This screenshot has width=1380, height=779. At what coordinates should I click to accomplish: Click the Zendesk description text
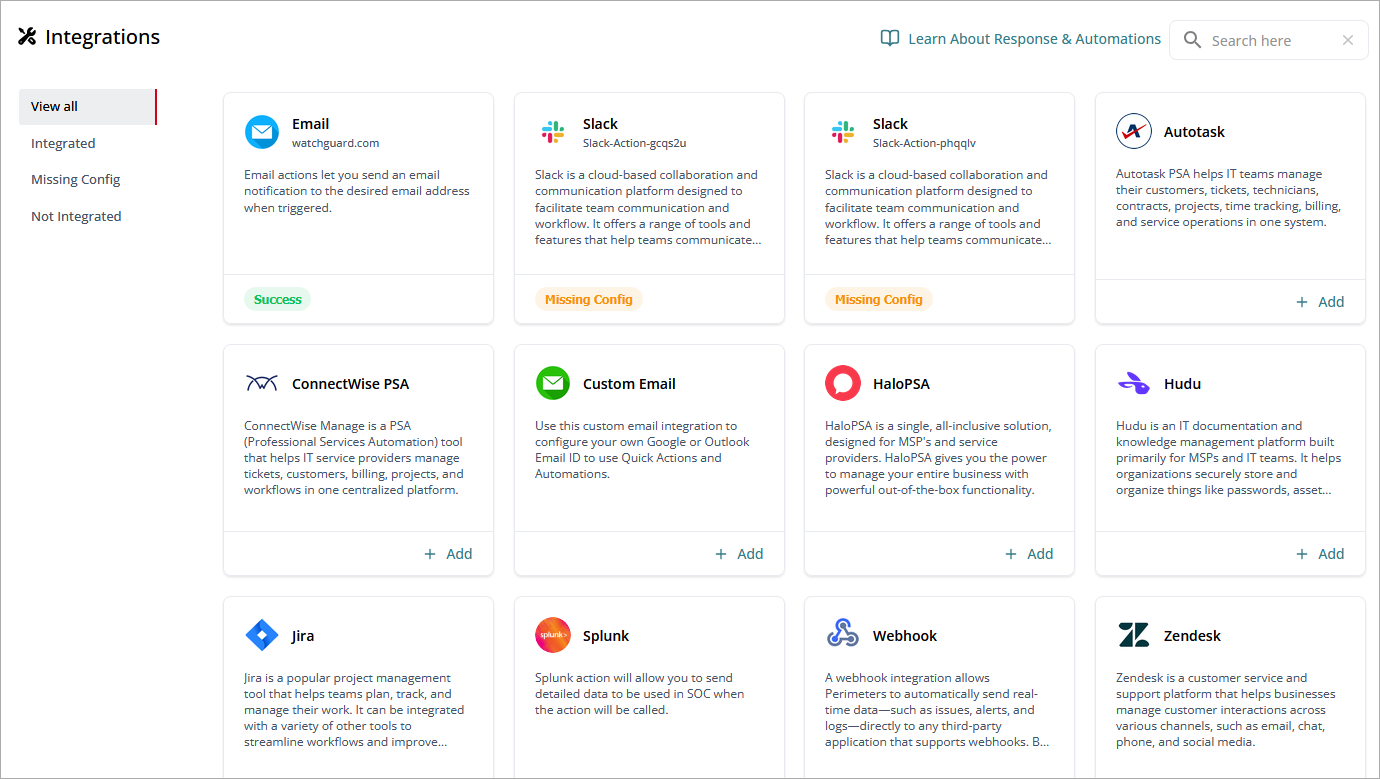(x=1226, y=710)
